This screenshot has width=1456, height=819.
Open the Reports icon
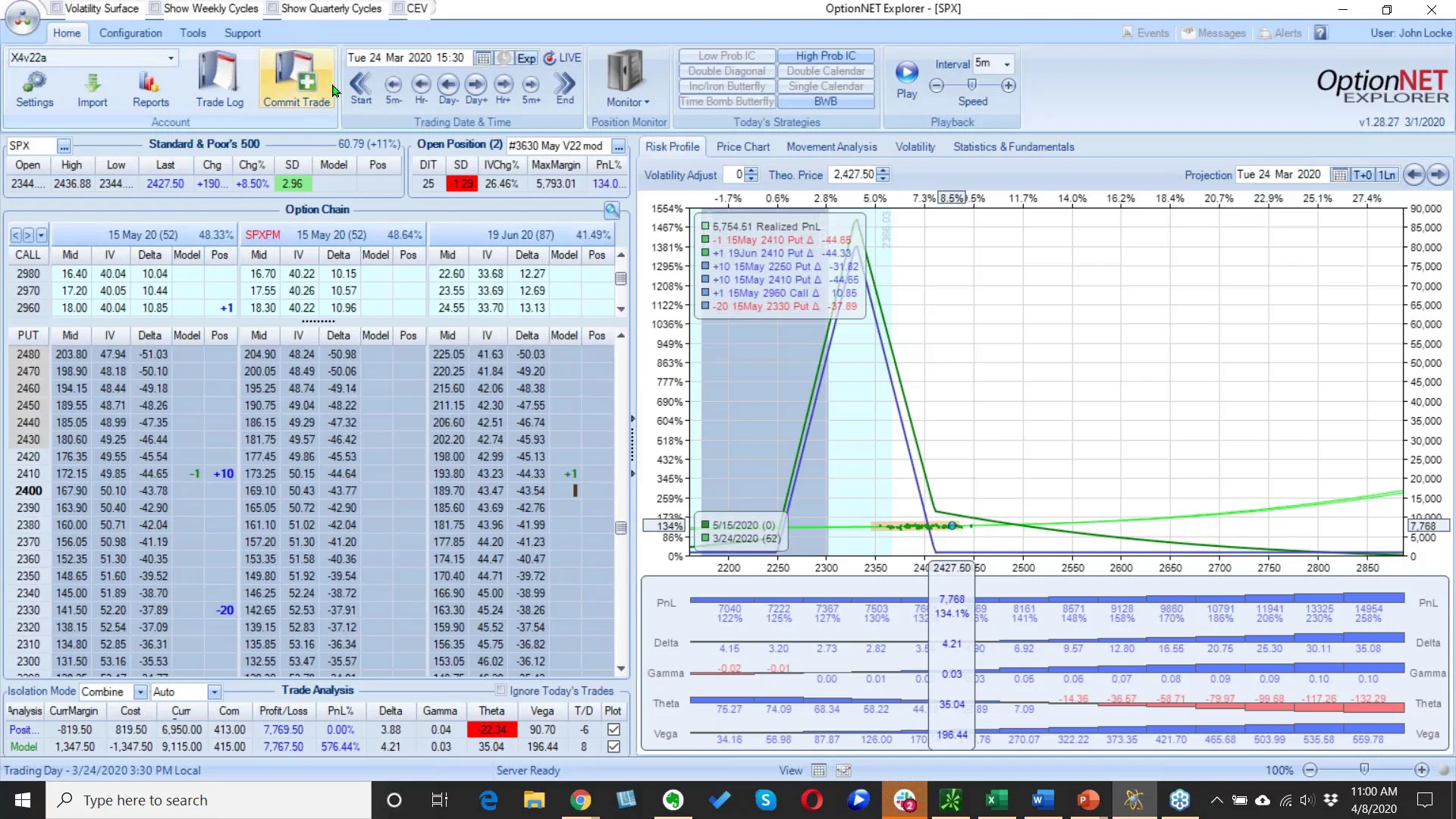coord(150,89)
